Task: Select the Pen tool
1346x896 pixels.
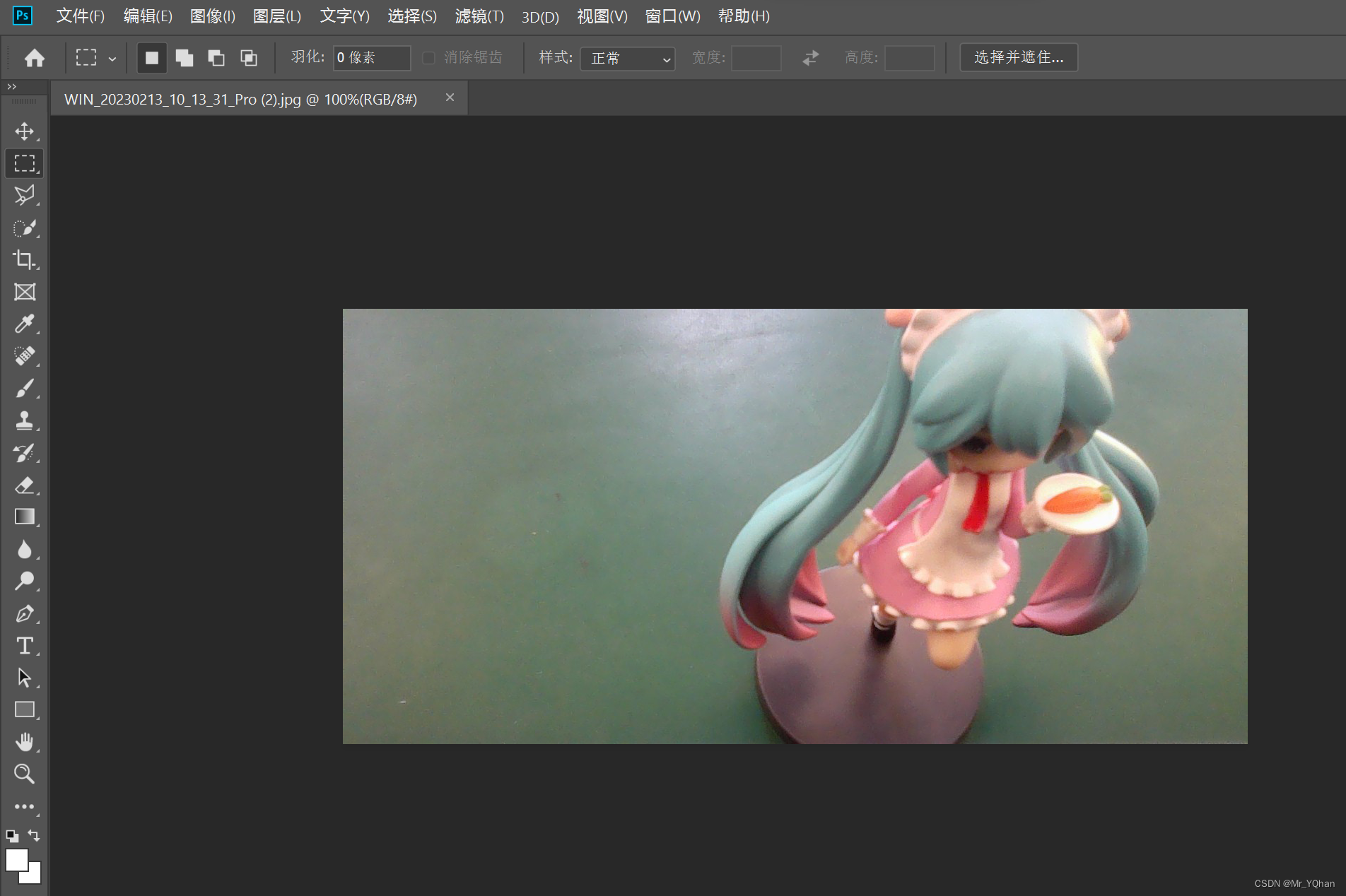Action: click(25, 613)
